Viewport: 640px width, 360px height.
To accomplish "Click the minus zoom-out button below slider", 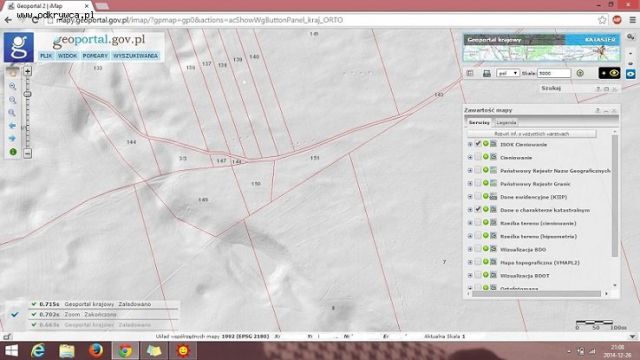I will (27, 153).
